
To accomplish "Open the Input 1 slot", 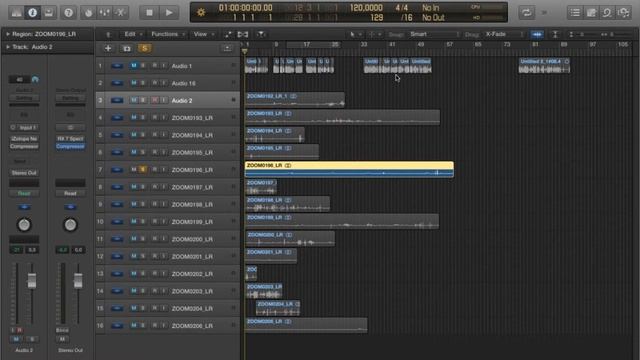I will click(x=28, y=128).
